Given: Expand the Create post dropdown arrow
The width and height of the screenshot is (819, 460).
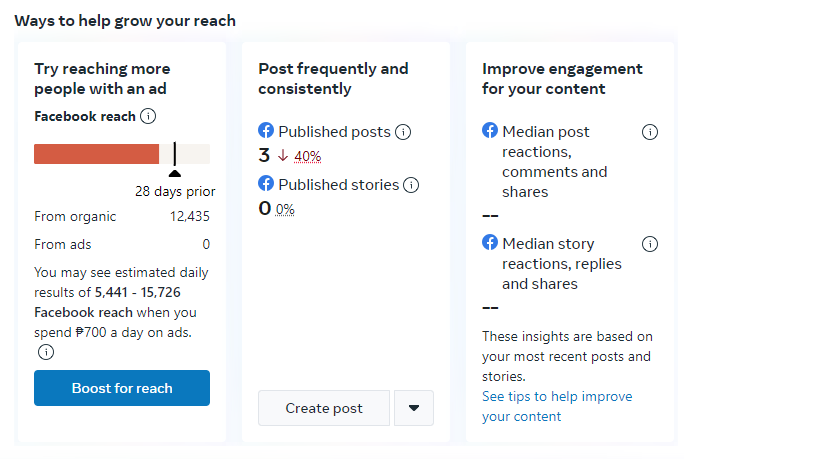Looking at the screenshot, I should click(414, 408).
